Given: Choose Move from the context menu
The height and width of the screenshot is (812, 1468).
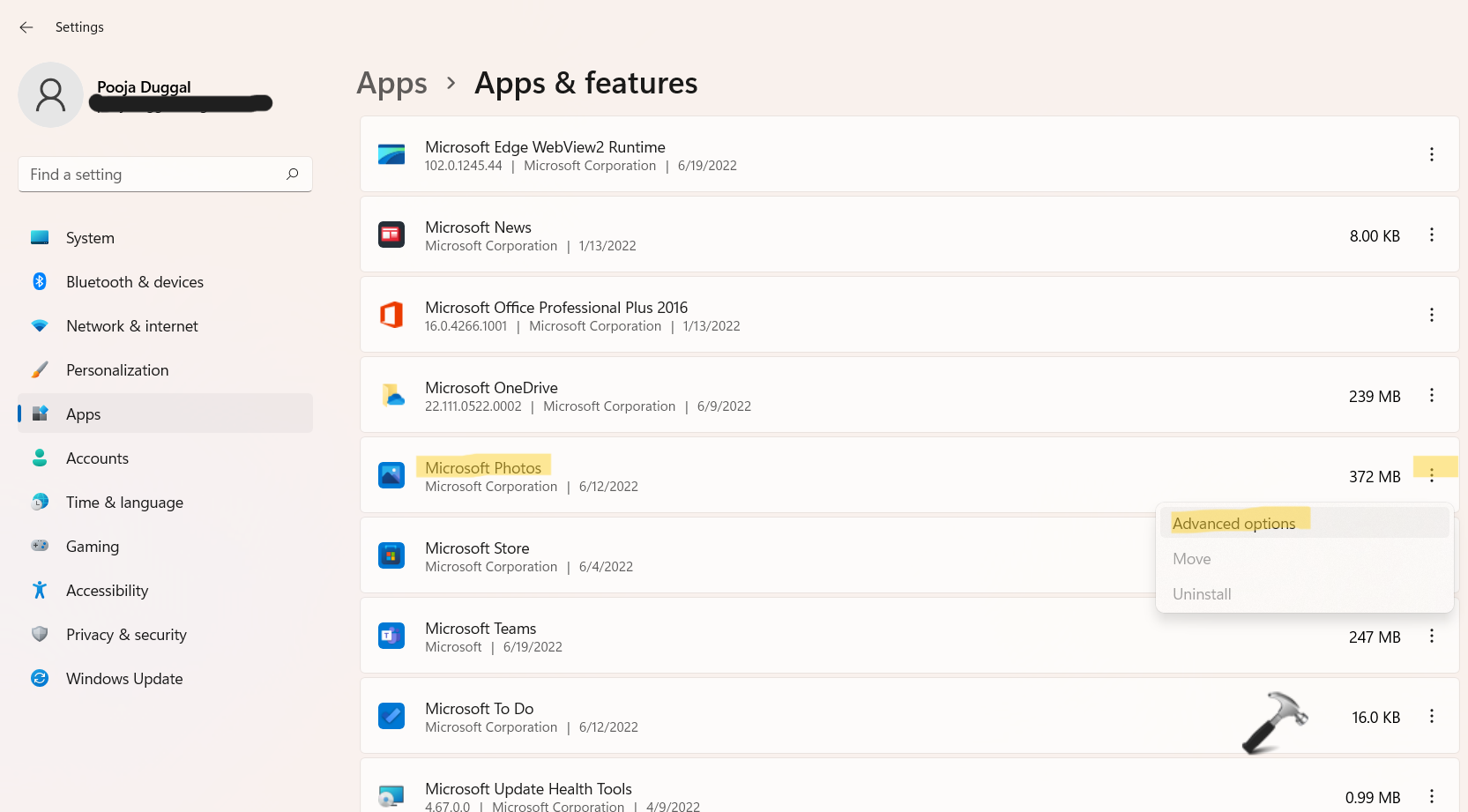Looking at the screenshot, I should pos(1191,558).
